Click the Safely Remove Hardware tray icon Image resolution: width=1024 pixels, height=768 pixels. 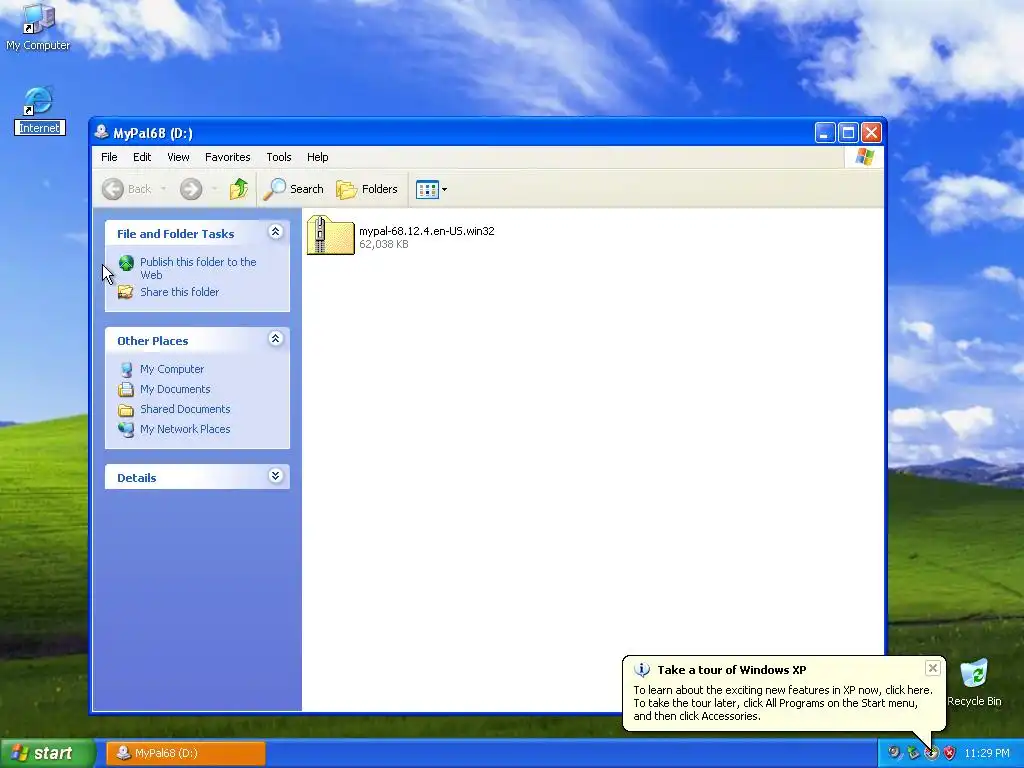913,753
